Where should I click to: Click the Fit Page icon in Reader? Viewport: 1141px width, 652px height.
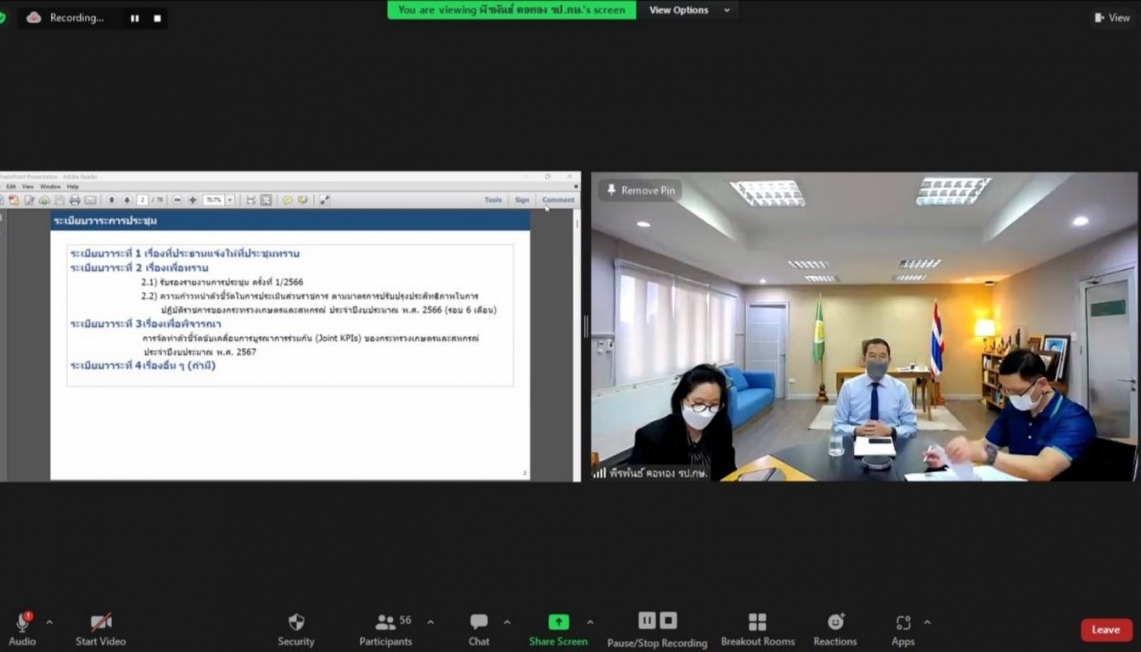point(266,200)
